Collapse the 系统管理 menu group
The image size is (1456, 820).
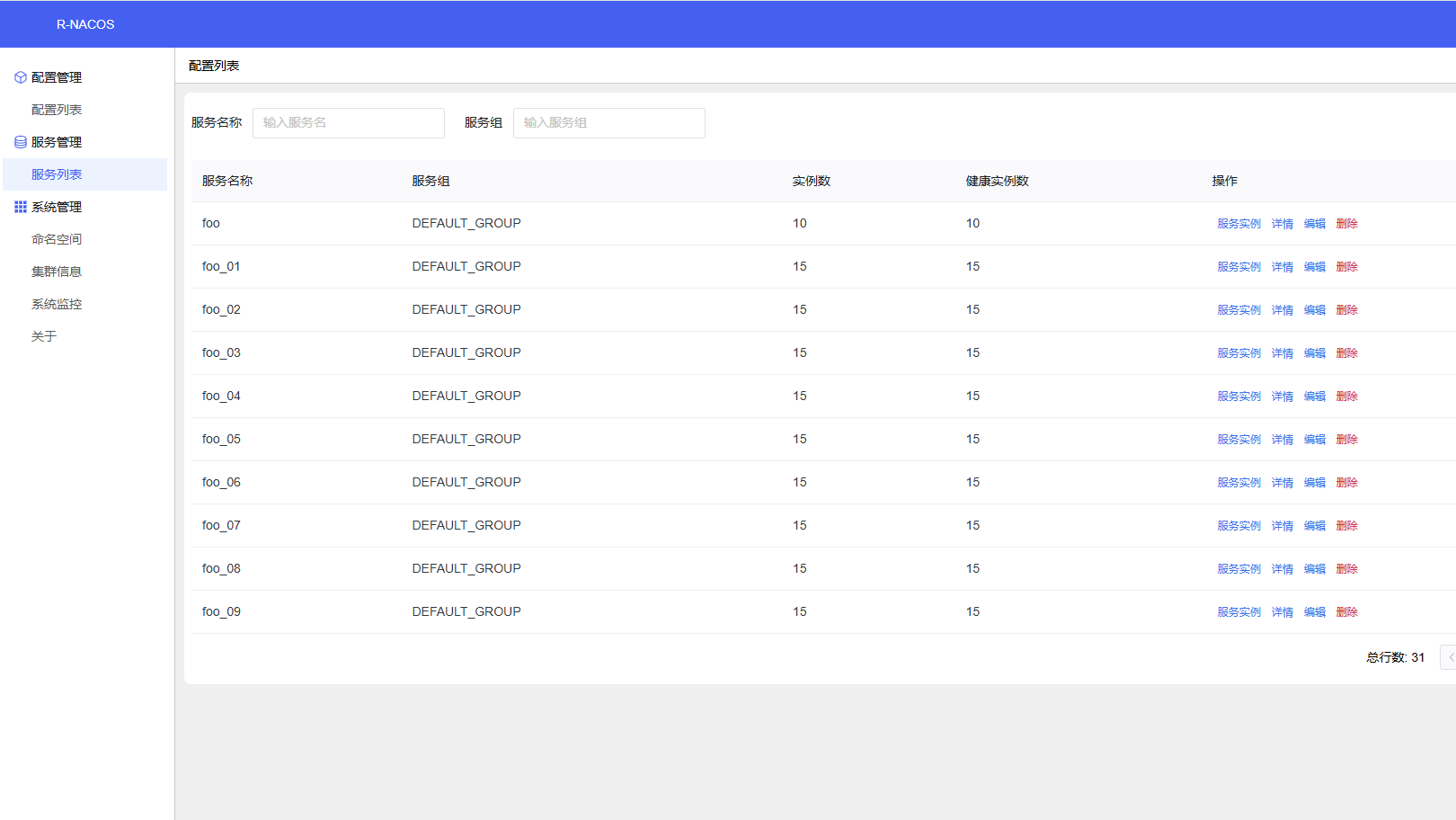tap(57, 207)
